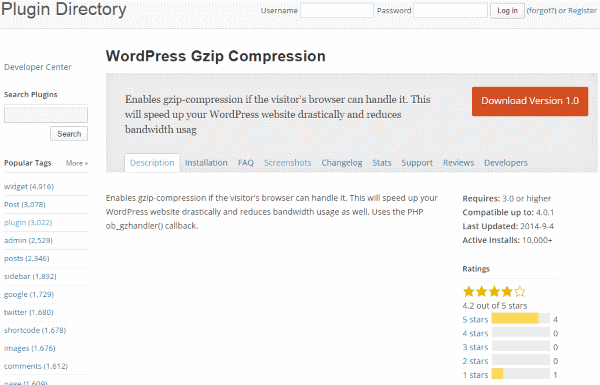Image resolution: width=600 pixels, height=385 pixels.
Task: Open the FAQ tab
Action: coord(246,163)
